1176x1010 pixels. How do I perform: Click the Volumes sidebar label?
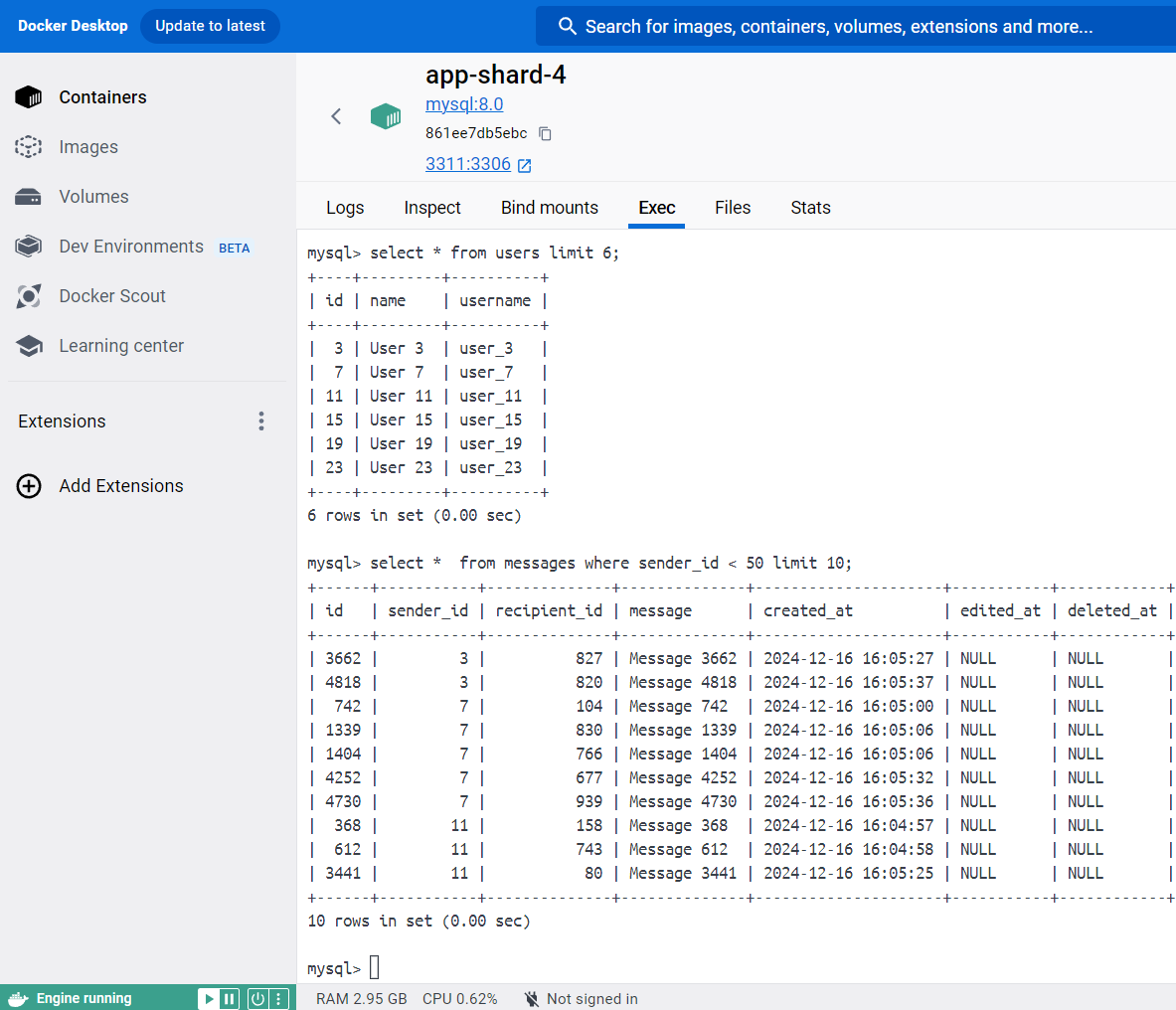[93, 197]
